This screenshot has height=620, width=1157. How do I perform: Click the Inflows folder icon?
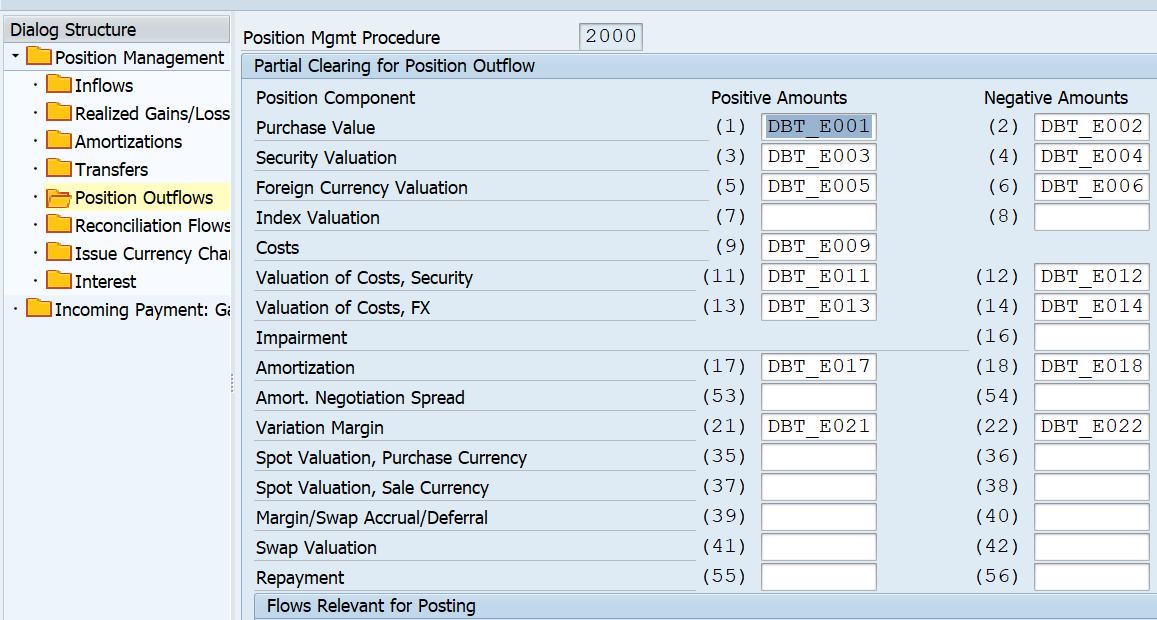(x=59, y=85)
